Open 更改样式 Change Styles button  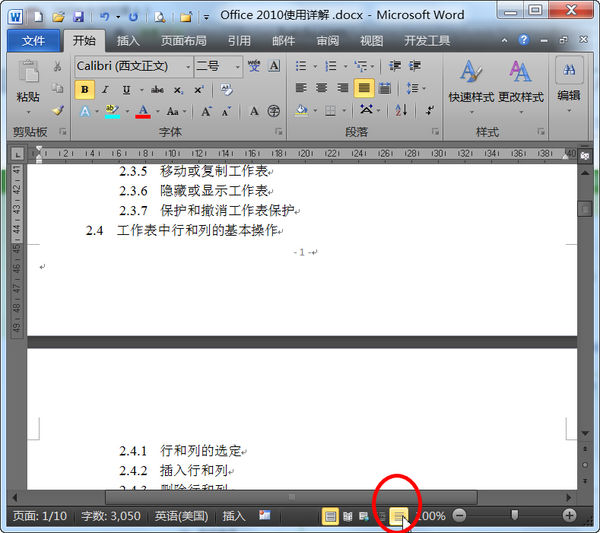point(521,87)
